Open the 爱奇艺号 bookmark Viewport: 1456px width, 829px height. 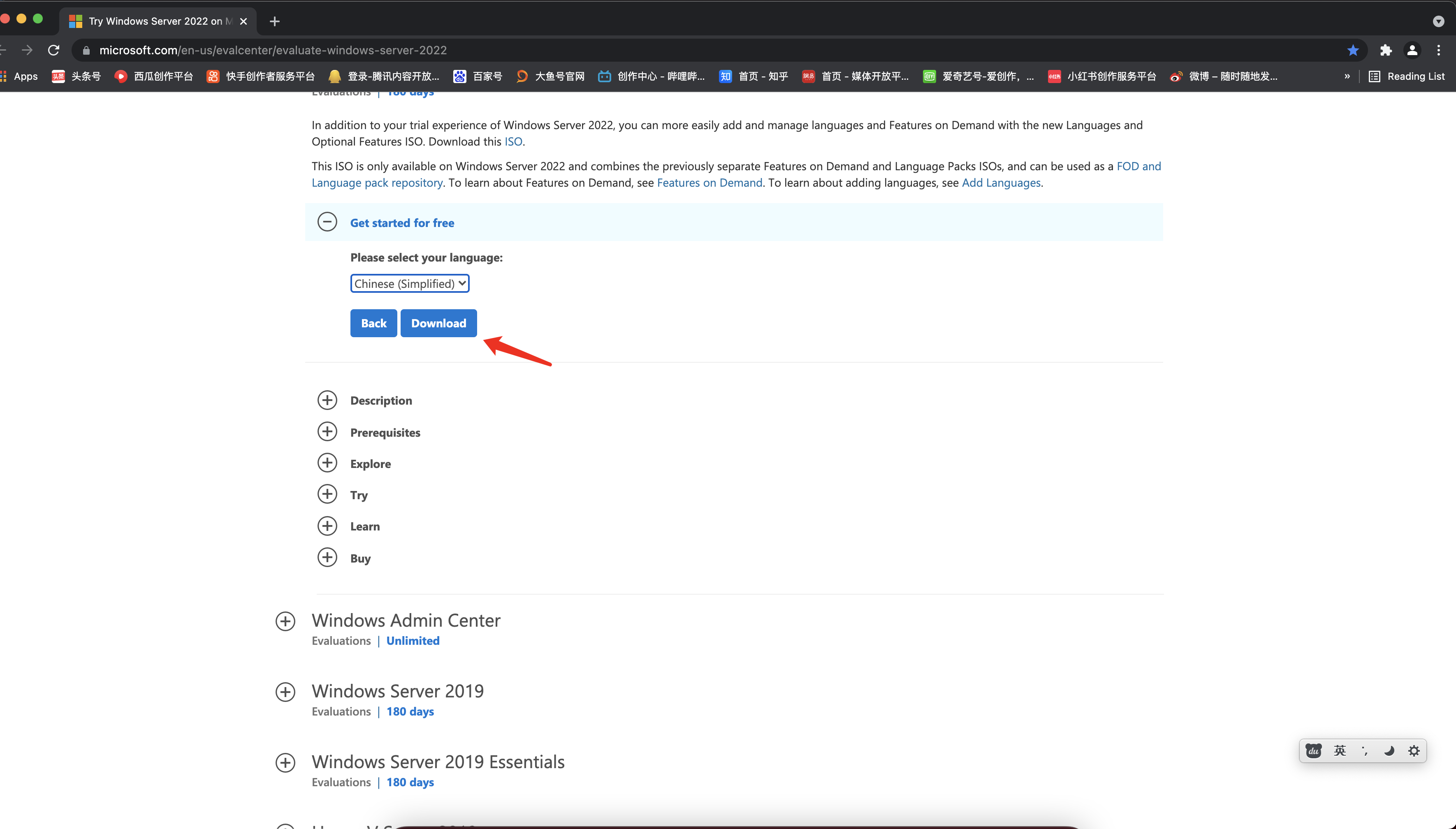click(x=978, y=76)
